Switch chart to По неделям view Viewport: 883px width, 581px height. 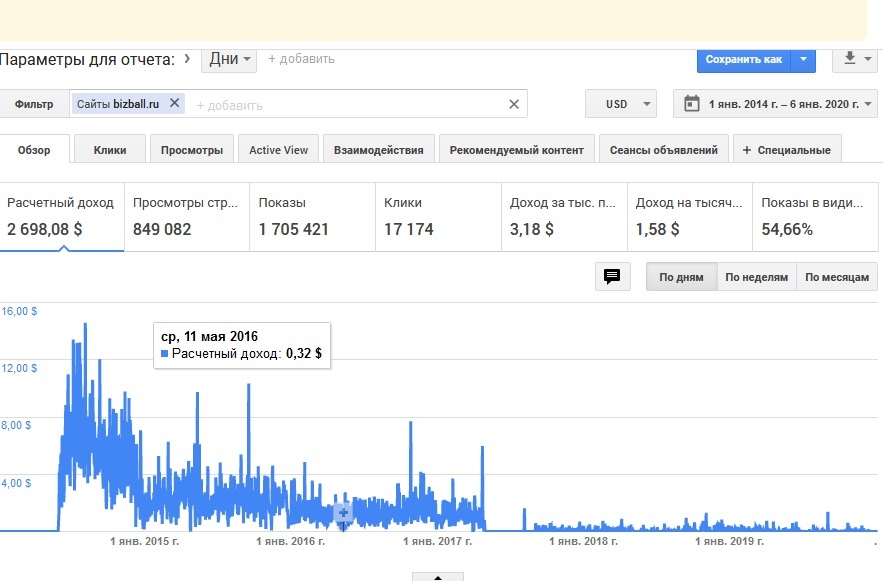tap(756, 277)
